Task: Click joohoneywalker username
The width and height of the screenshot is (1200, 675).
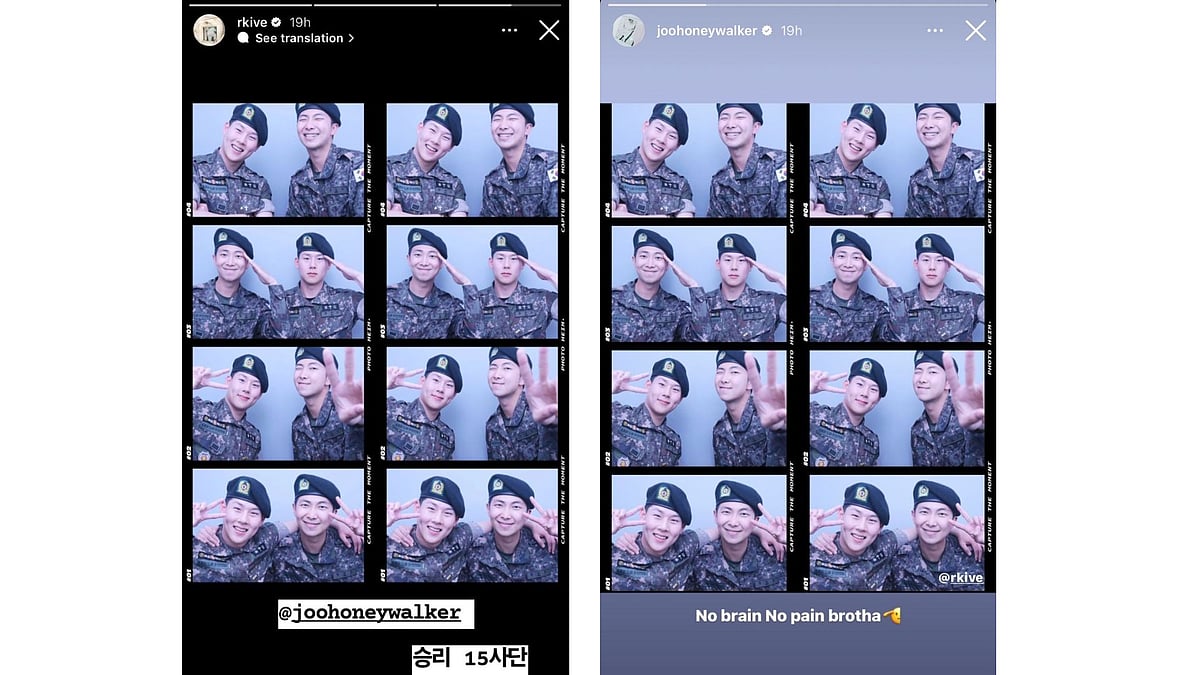Action: (x=707, y=31)
